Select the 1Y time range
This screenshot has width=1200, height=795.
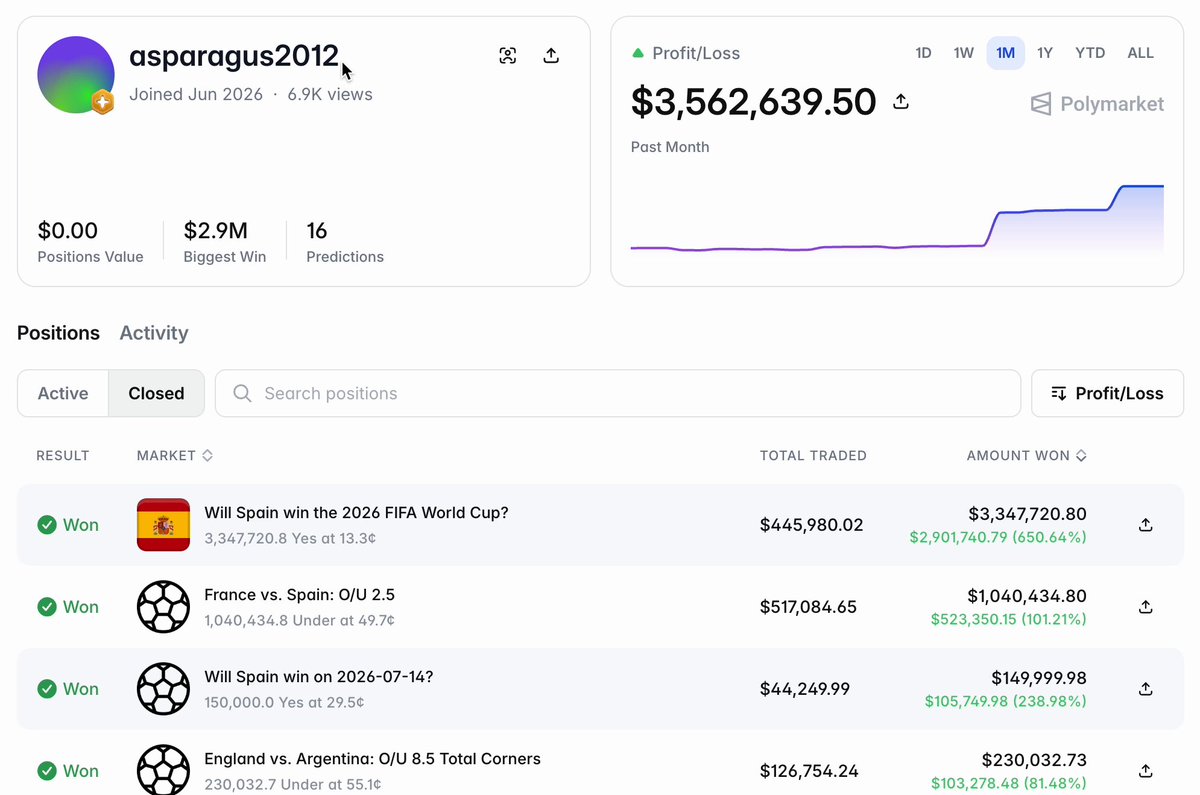pos(1045,53)
